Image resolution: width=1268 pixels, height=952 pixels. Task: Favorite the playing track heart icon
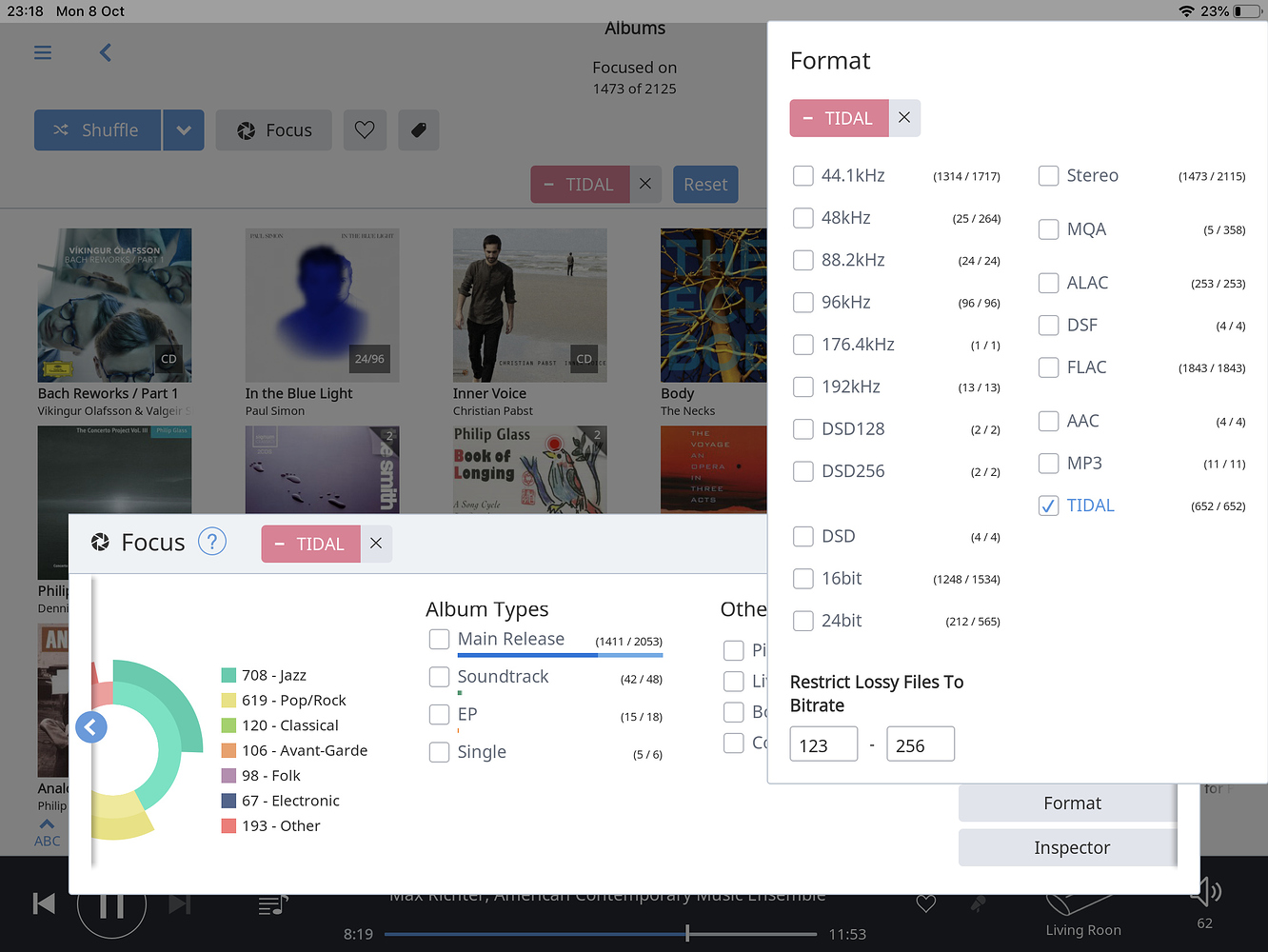(926, 903)
